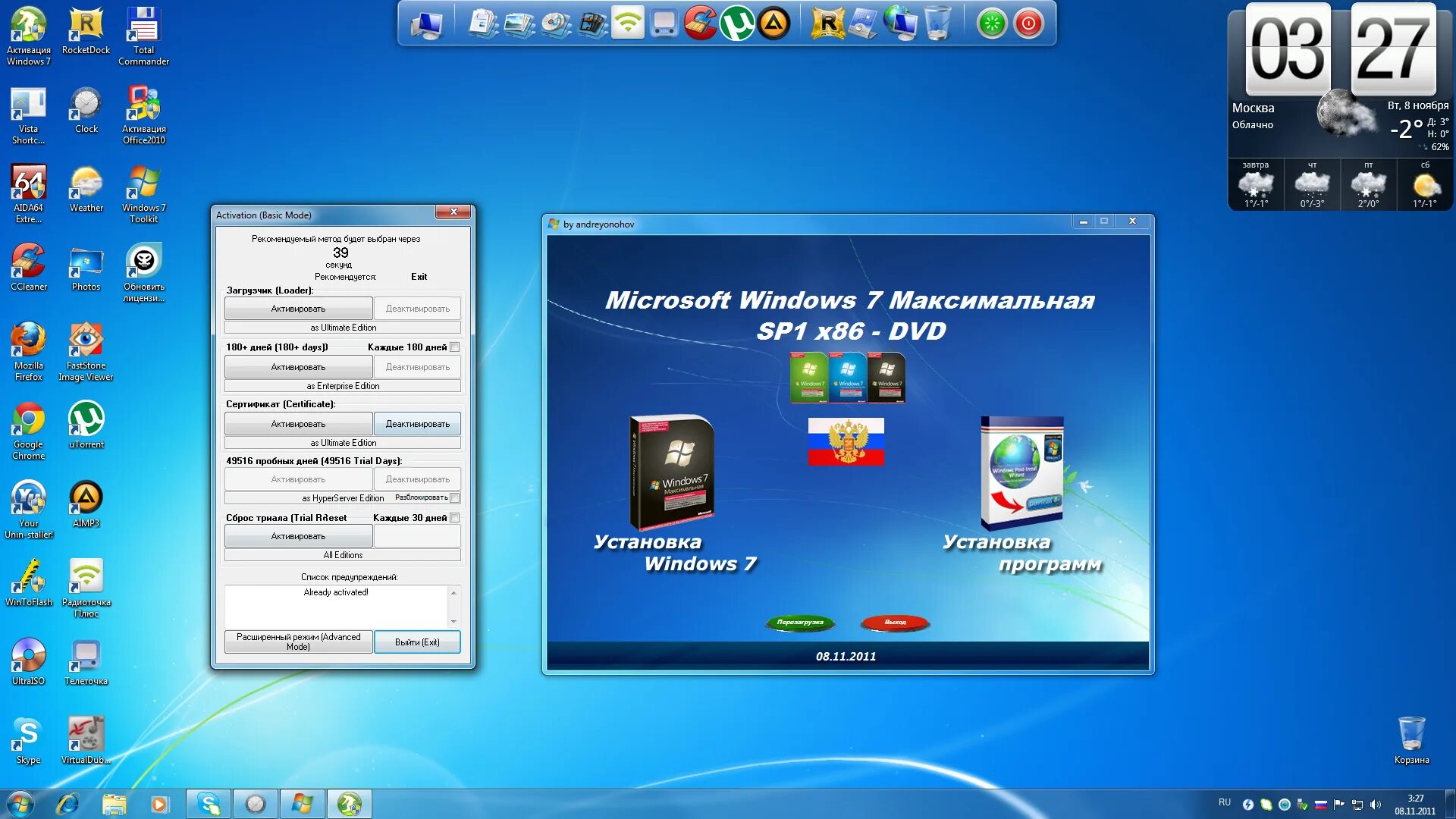Launch Skype from the desktop
1456x819 pixels.
[29, 740]
